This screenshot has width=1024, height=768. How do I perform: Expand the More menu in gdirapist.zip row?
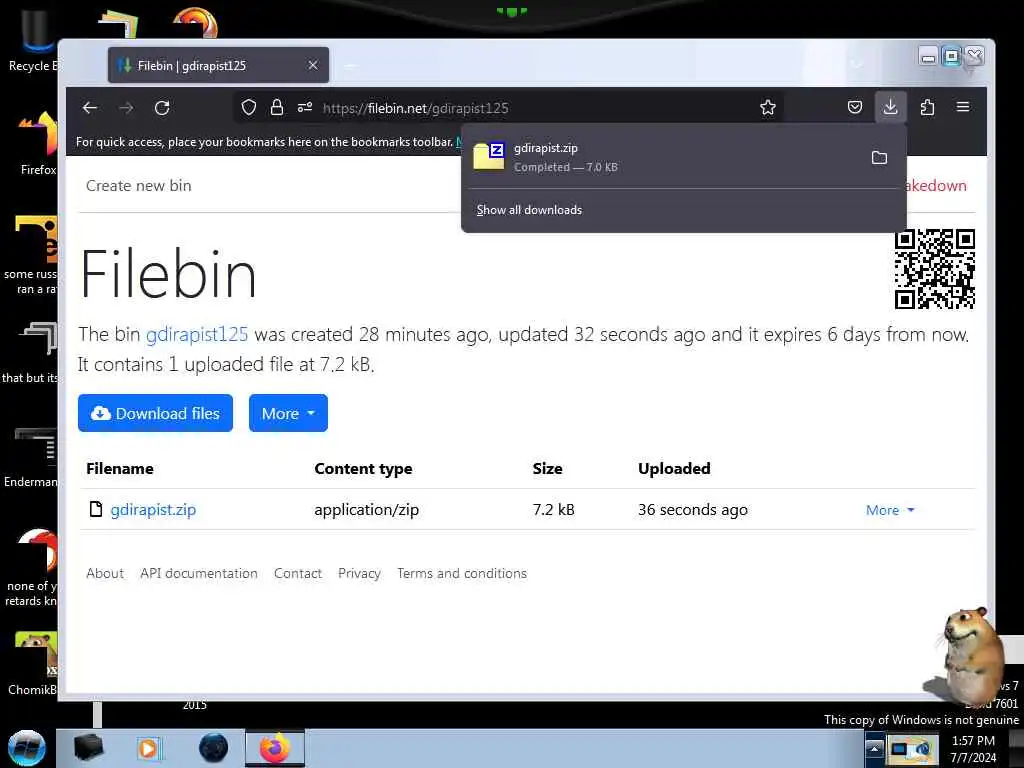pyautogui.click(x=890, y=510)
